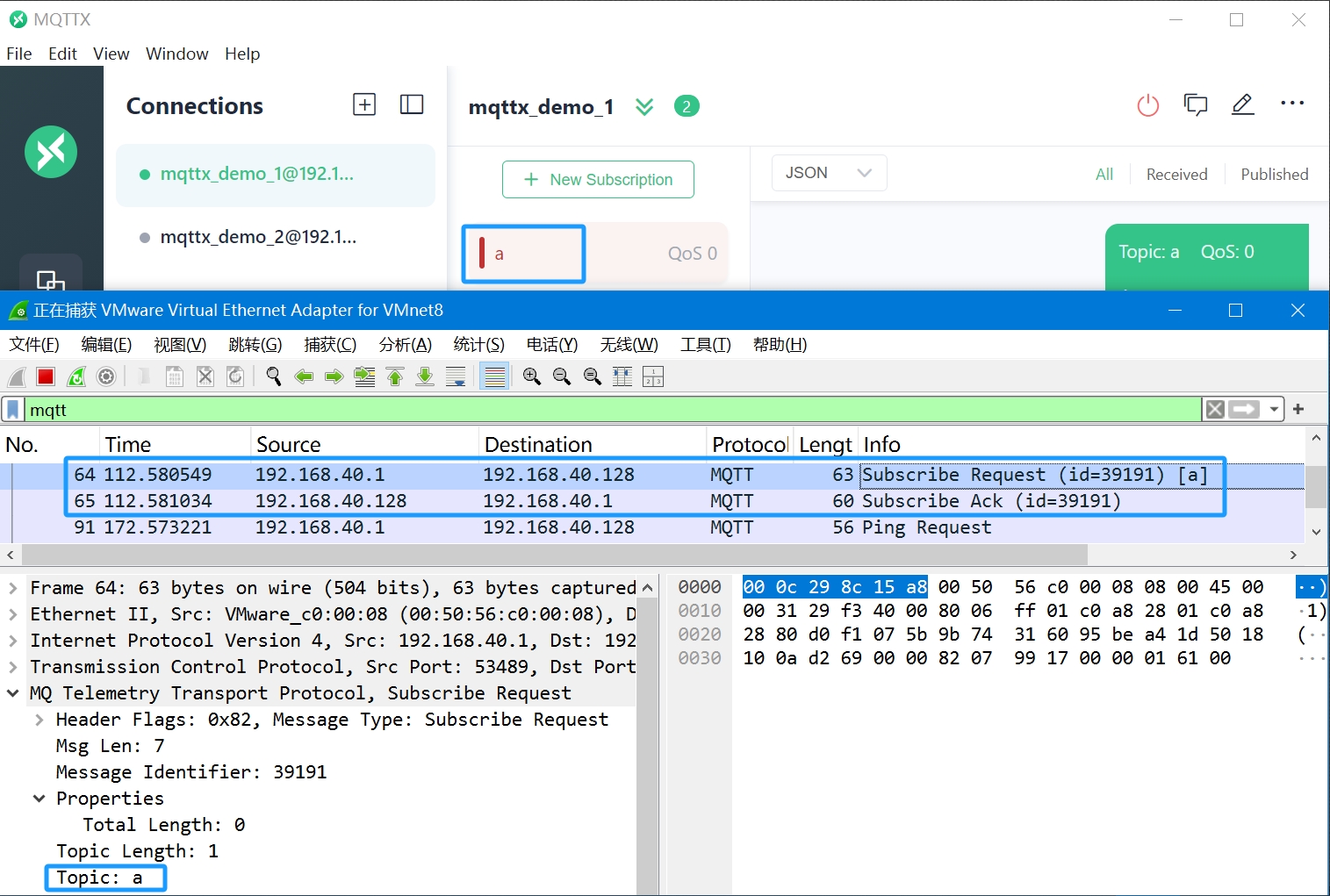Open a new window for the connection

(x=1196, y=105)
